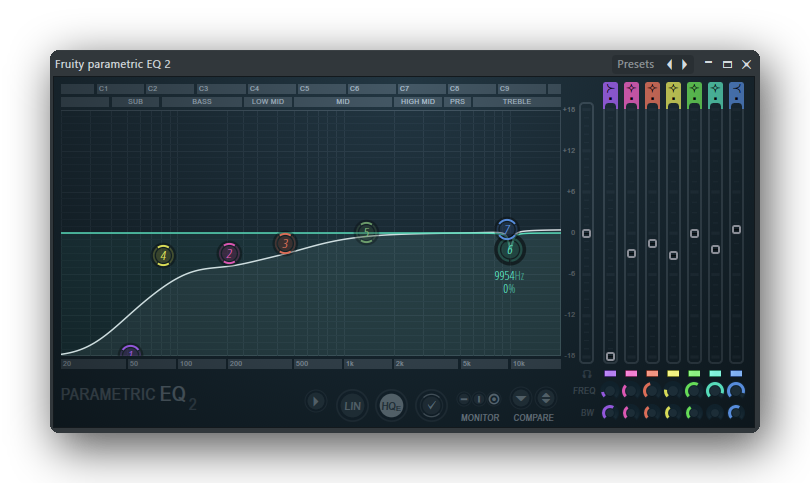Click purple band 1 gain slider handle
810x483 pixels.
pyautogui.click(x=610, y=356)
